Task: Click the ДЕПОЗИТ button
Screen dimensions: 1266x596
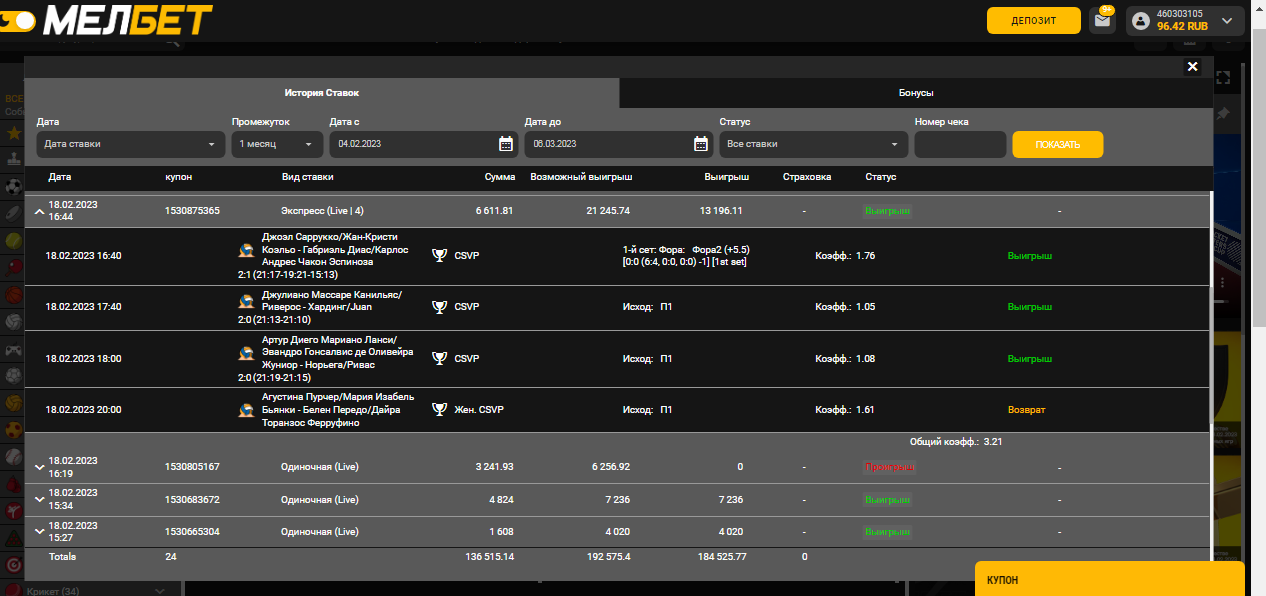Action: tap(1033, 21)
